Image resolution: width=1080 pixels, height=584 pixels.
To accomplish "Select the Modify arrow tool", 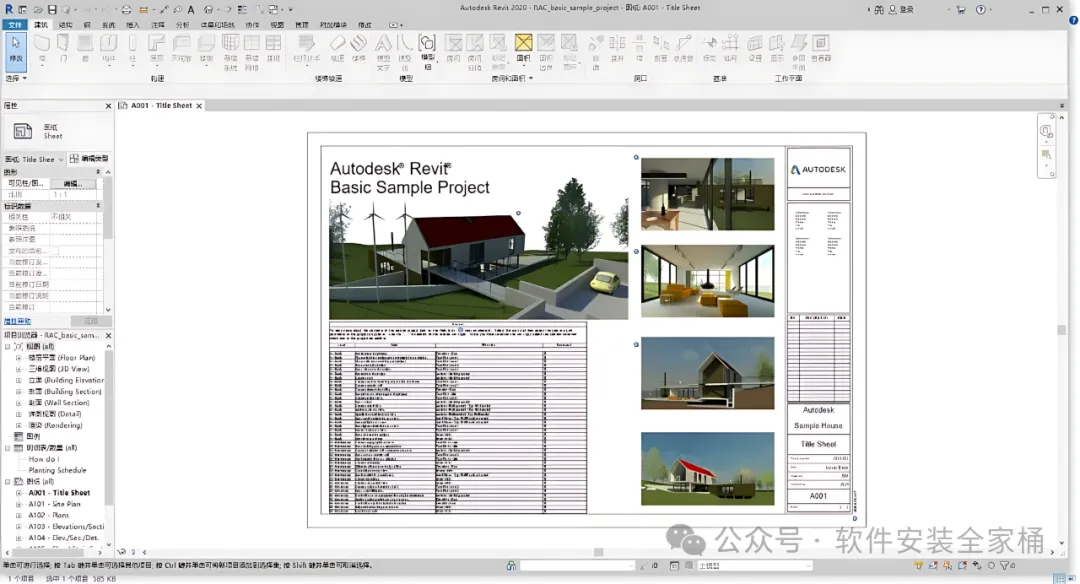I will [16, 50].
